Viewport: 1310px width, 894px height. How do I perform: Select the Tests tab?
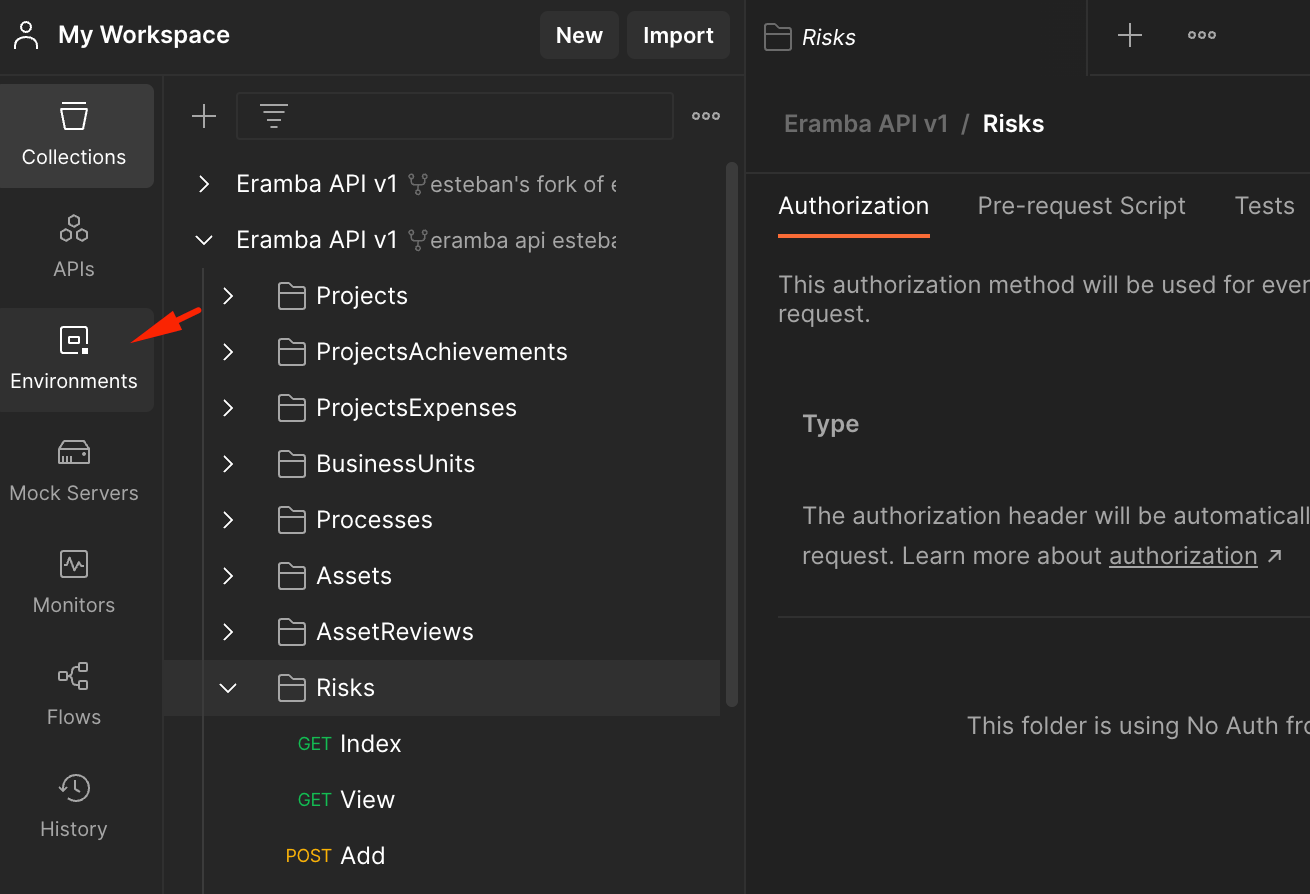pos(1264,206)
